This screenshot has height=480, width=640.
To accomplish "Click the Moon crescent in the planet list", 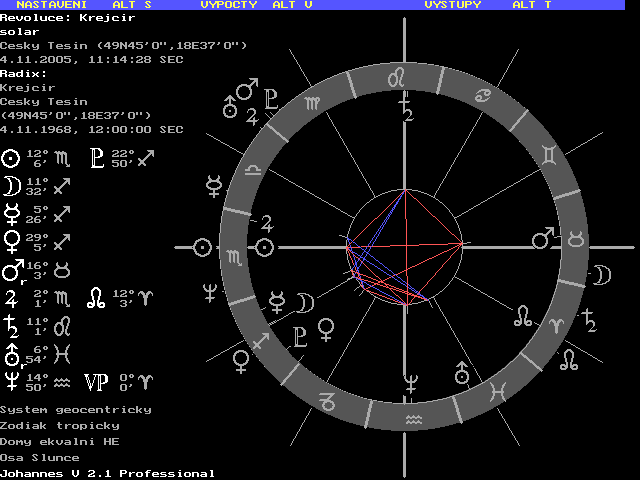I will point(11,185).
